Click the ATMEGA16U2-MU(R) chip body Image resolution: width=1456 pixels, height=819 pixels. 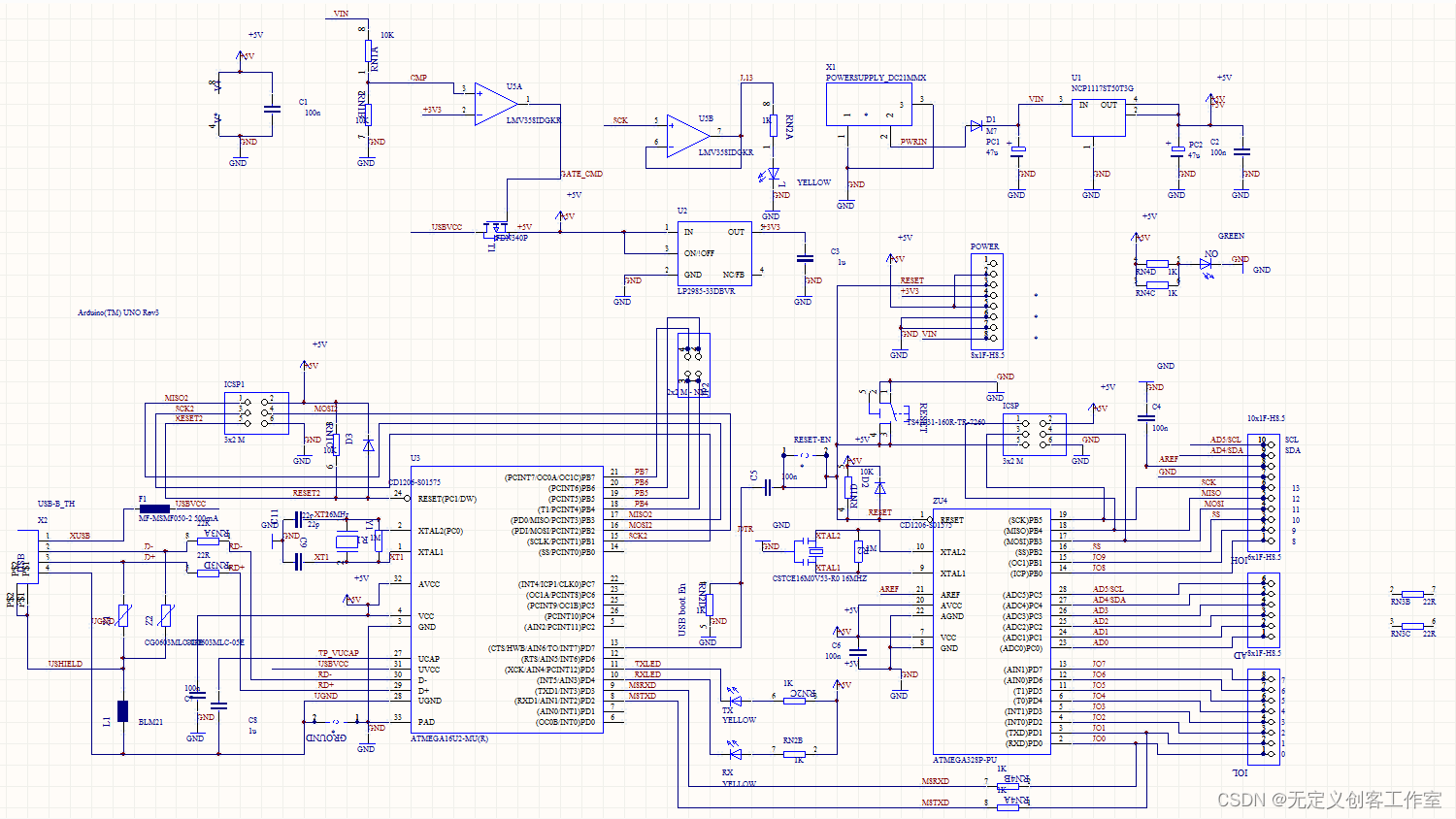tap(507, 599)
